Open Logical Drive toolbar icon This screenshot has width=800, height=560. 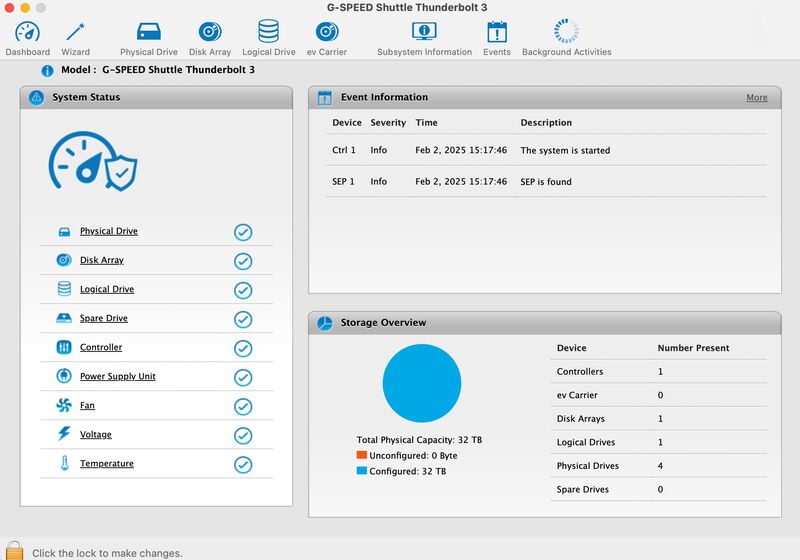(269, 33)
